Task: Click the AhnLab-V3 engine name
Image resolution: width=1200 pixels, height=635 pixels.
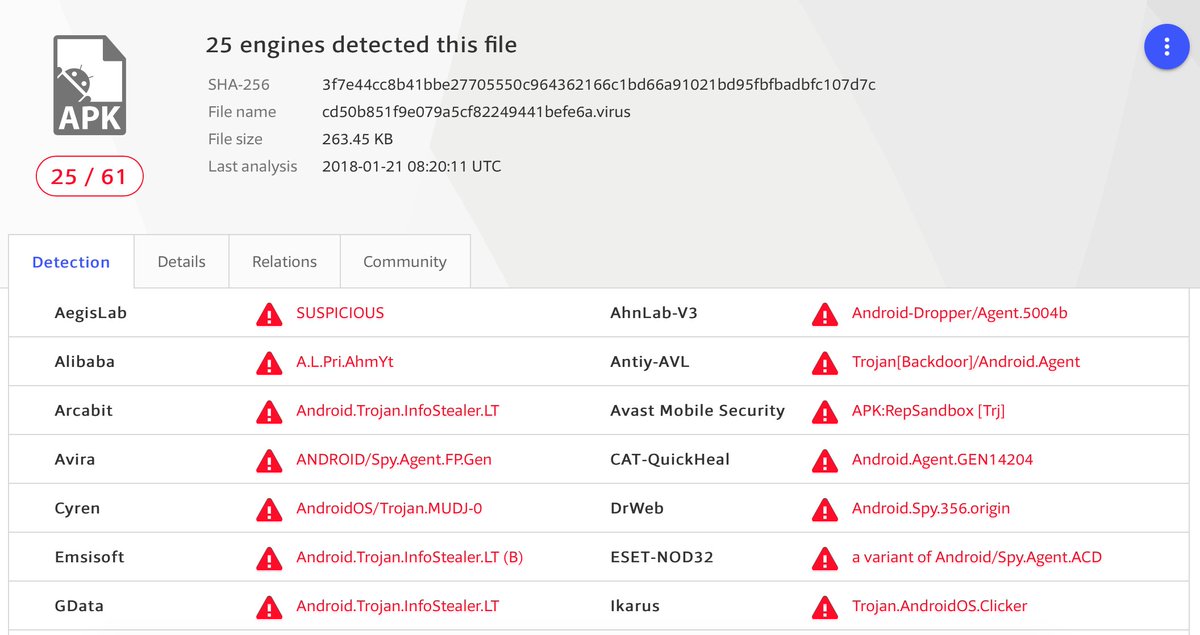Action: pyautogui.click(x=654, y=313)
